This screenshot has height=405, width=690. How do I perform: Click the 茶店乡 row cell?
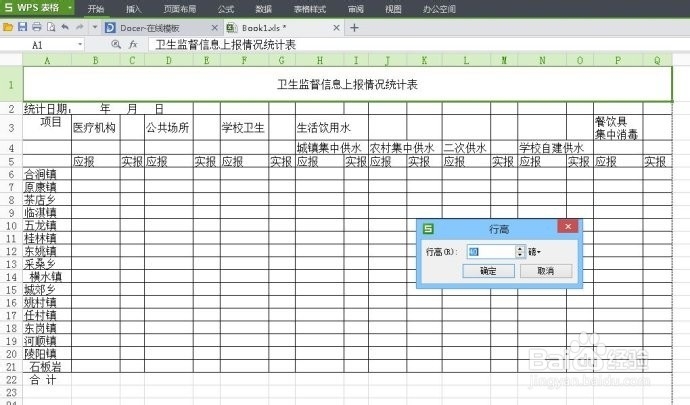(x=47, y=200)
